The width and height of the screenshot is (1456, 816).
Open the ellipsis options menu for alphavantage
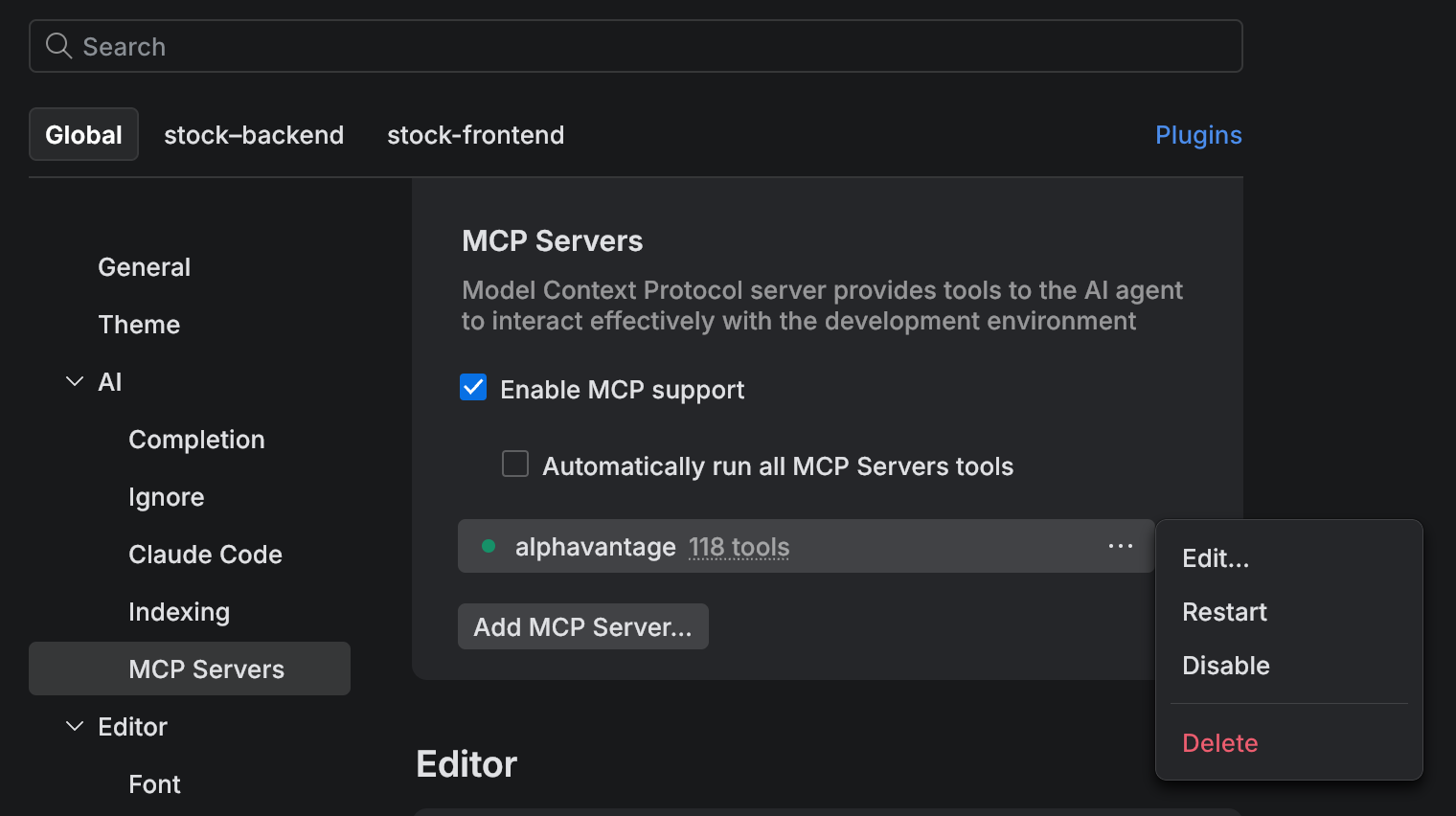tap(1119, 546)
